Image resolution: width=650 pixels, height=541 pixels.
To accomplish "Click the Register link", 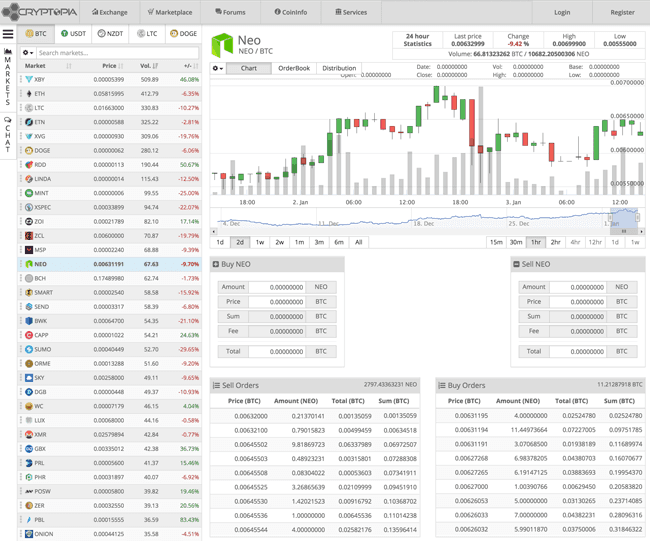I will pos(622,12).
